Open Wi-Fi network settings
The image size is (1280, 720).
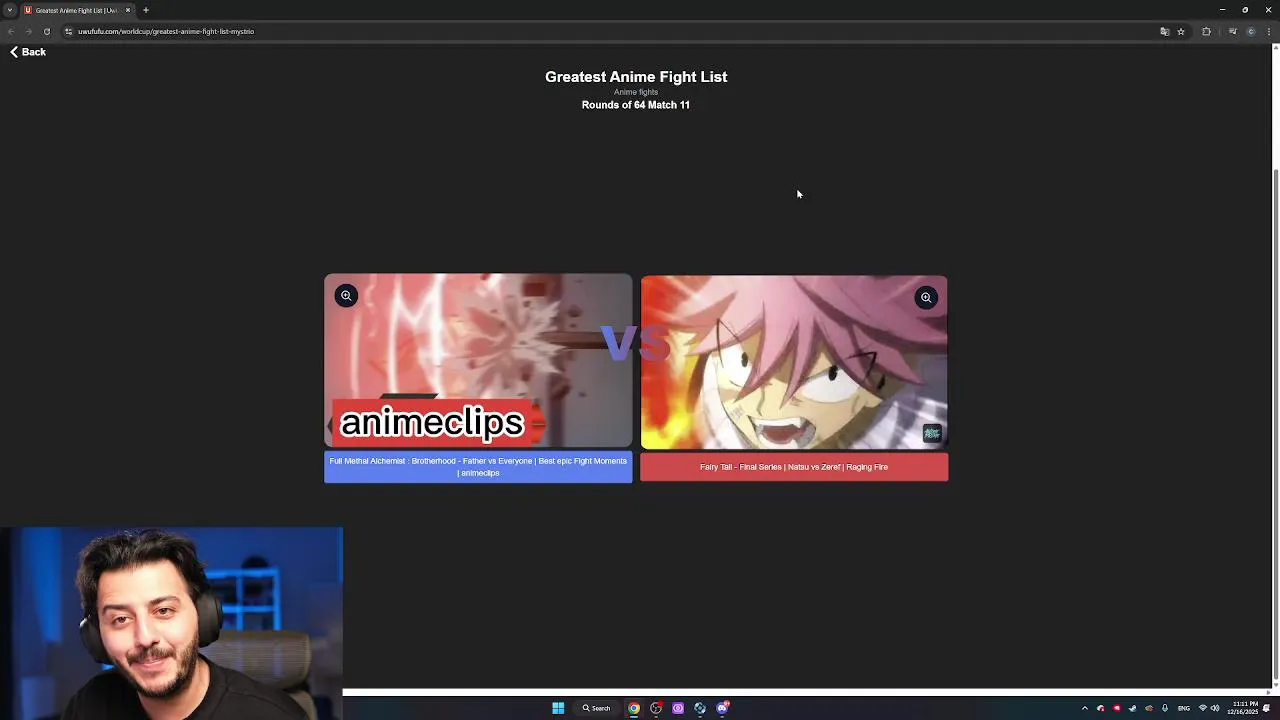point(1203,708)
